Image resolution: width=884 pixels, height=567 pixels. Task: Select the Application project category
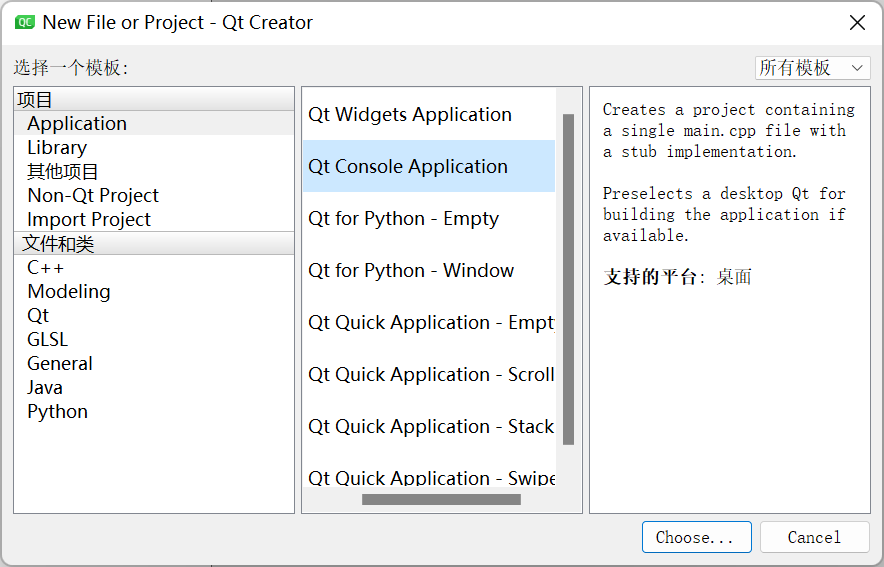[x=154, y=123]
